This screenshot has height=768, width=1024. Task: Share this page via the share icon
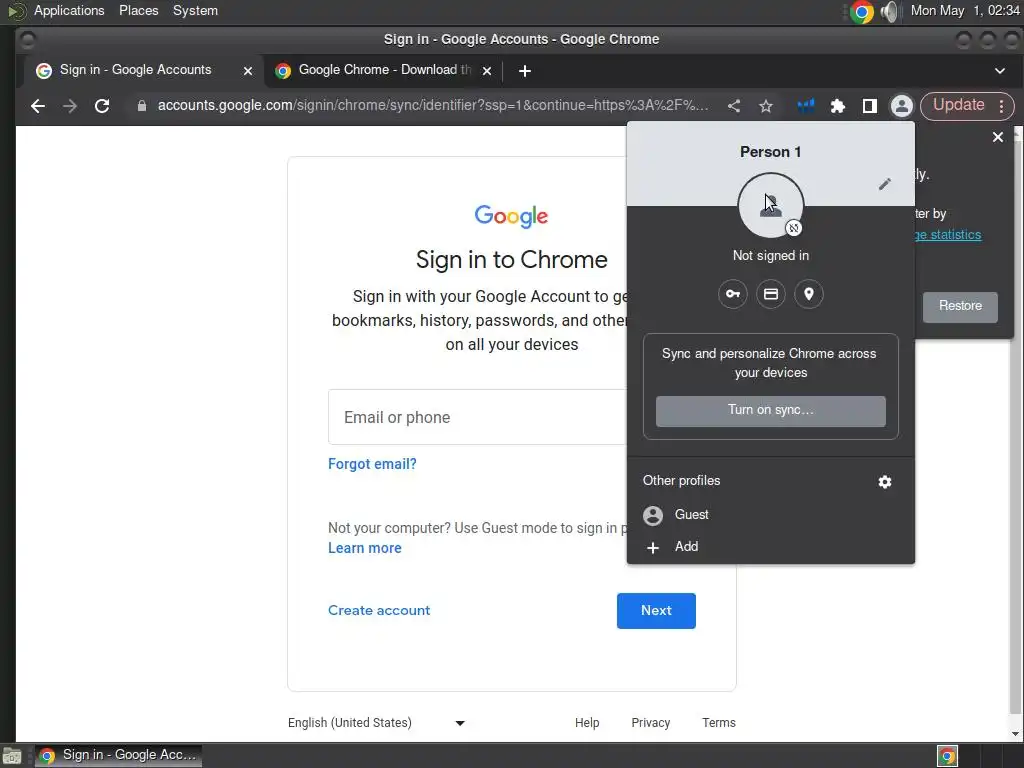coord(734,106)
